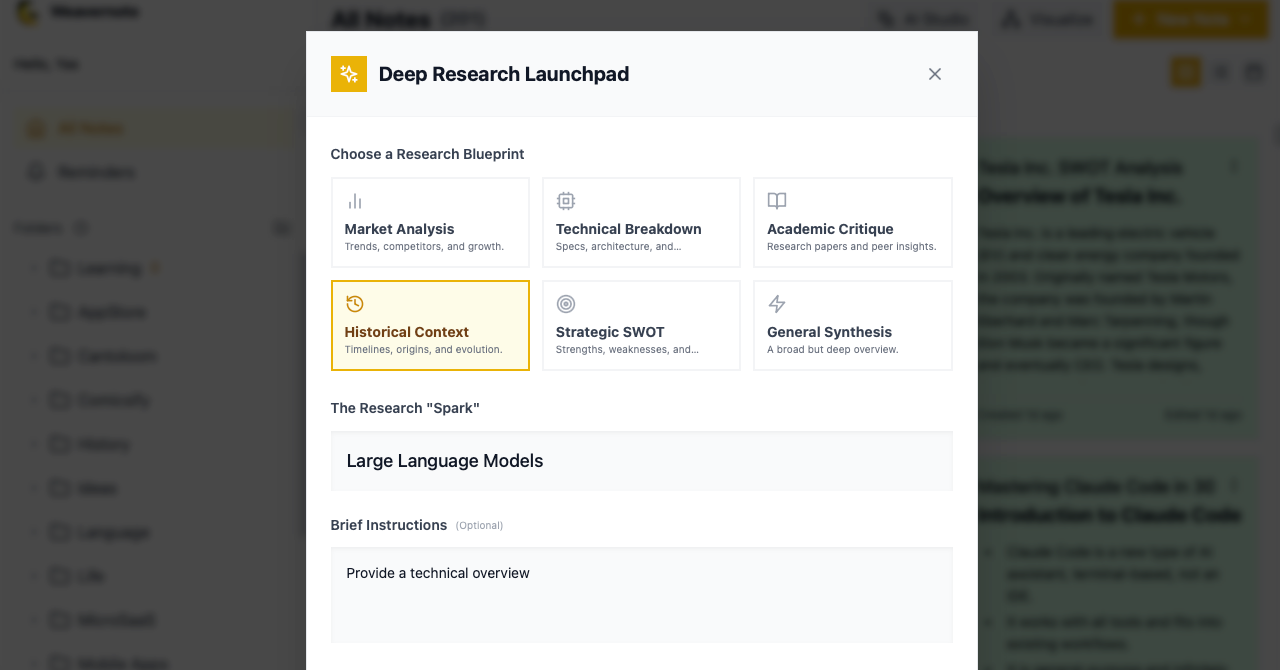Screen dimensions: 1280x670
Task: Open options menu on Claude Code note card
Action: click(x=1234, y=487)
